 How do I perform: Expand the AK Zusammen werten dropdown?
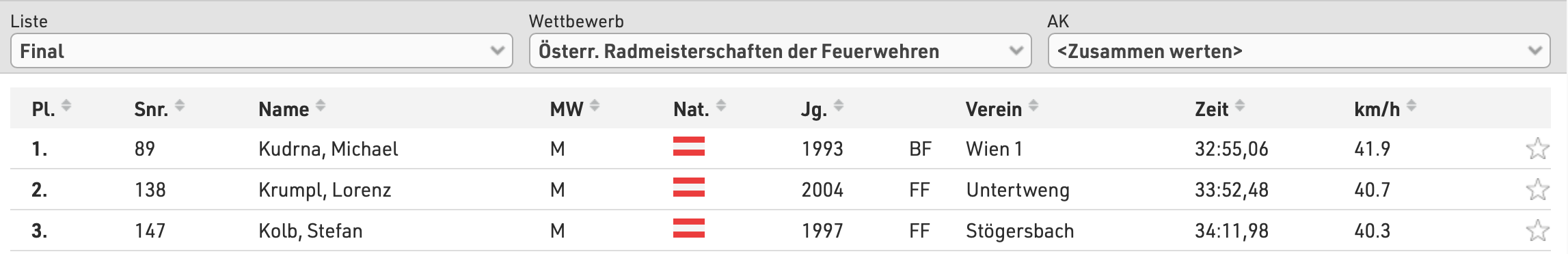pos(1299,51)
